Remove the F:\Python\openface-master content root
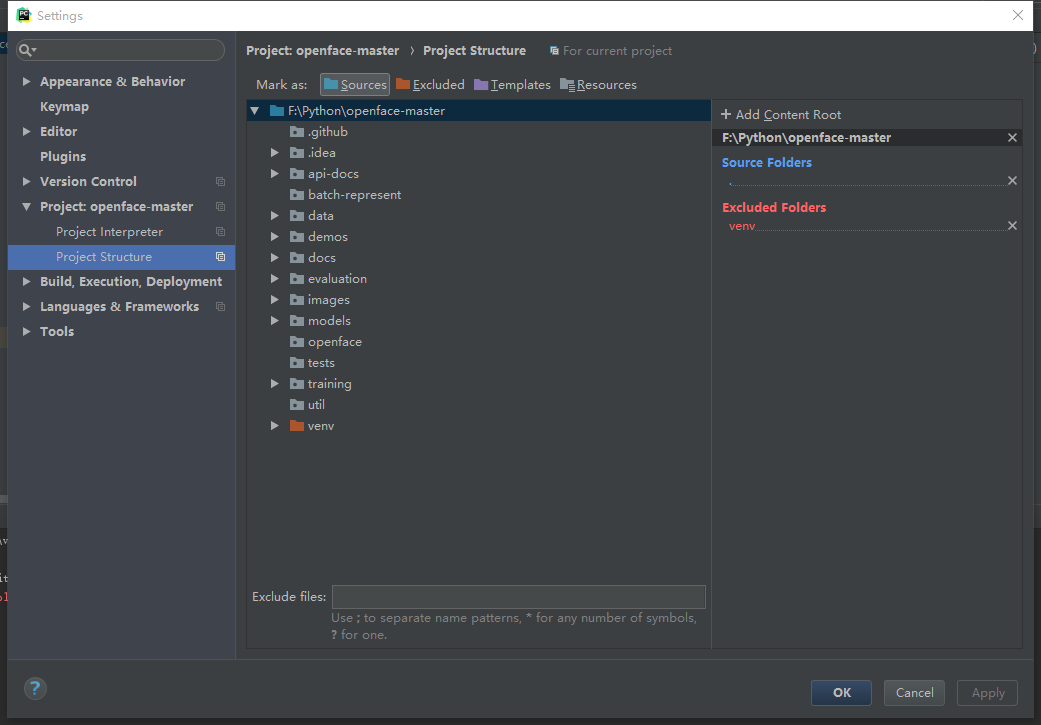This screenshot has height=725, width=1041. click(x=1011, y=137)
